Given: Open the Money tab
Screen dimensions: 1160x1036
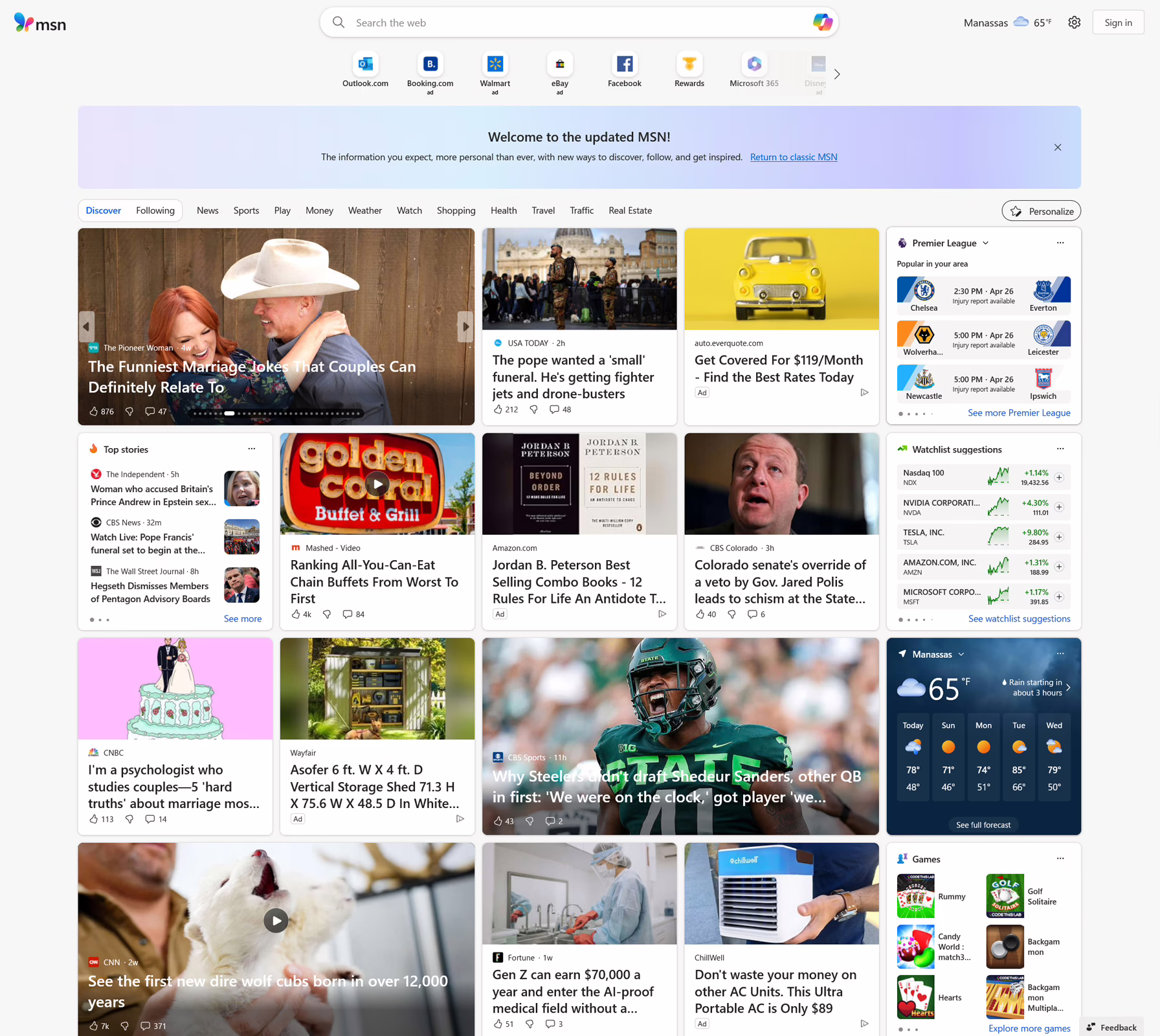Looking at the screenshot, I should [319, 211].
